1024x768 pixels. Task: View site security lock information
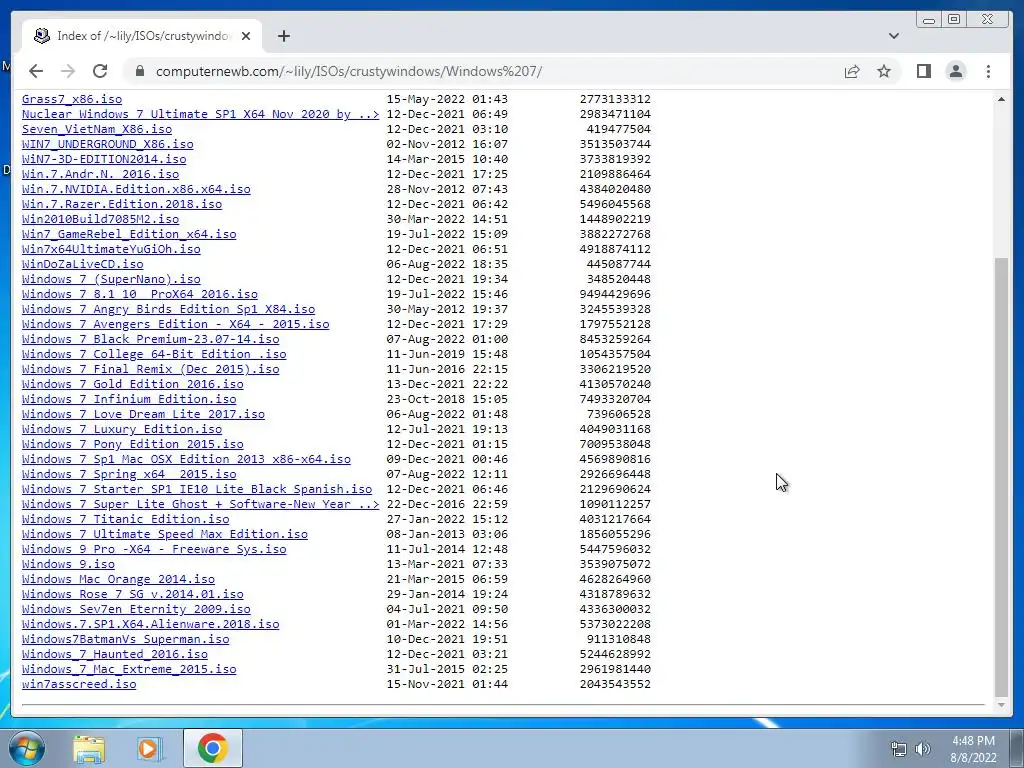(139, 71)
